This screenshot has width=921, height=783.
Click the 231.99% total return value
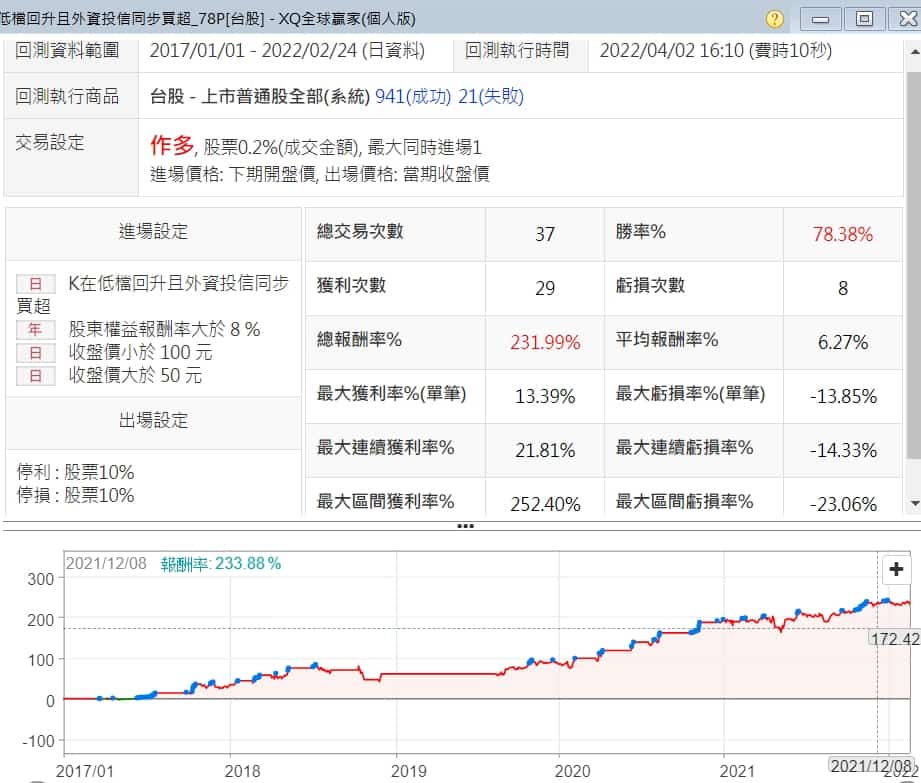pos(545,342)
